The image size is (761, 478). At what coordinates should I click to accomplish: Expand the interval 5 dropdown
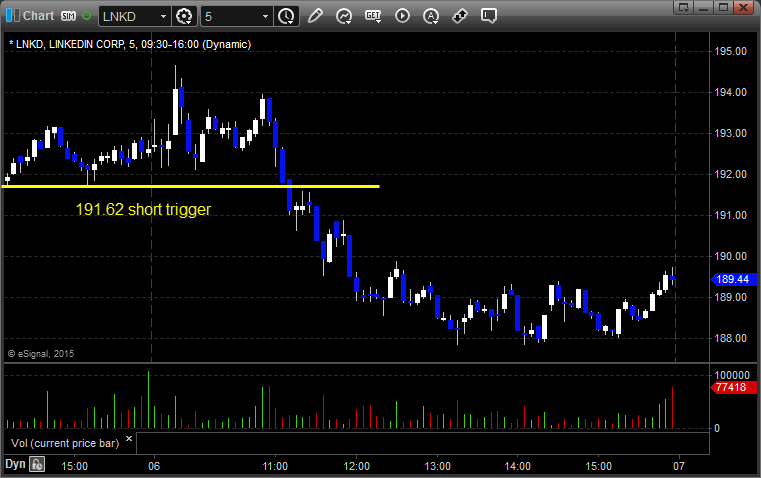(265, 16)
